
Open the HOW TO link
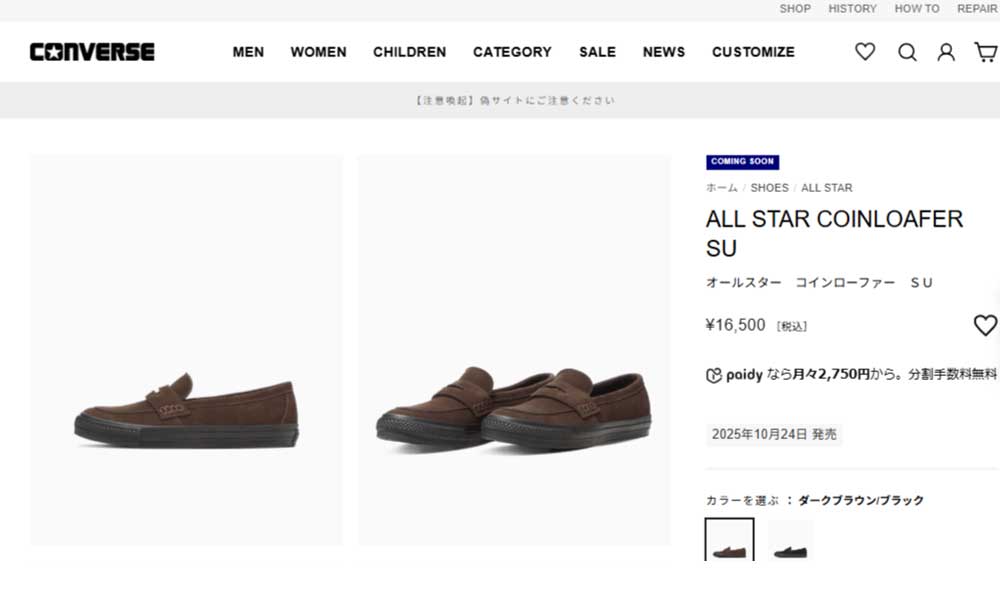coord(917,9)
